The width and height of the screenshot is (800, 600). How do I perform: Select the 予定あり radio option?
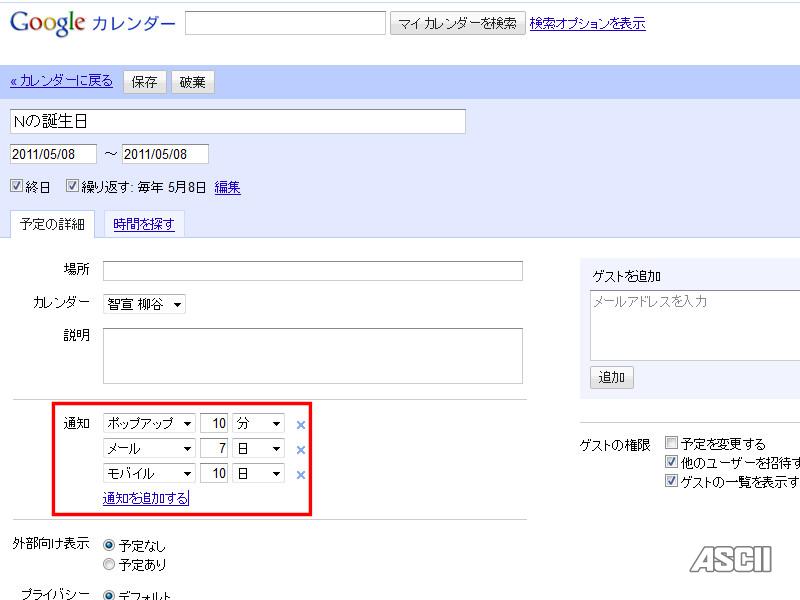[109, 564]
